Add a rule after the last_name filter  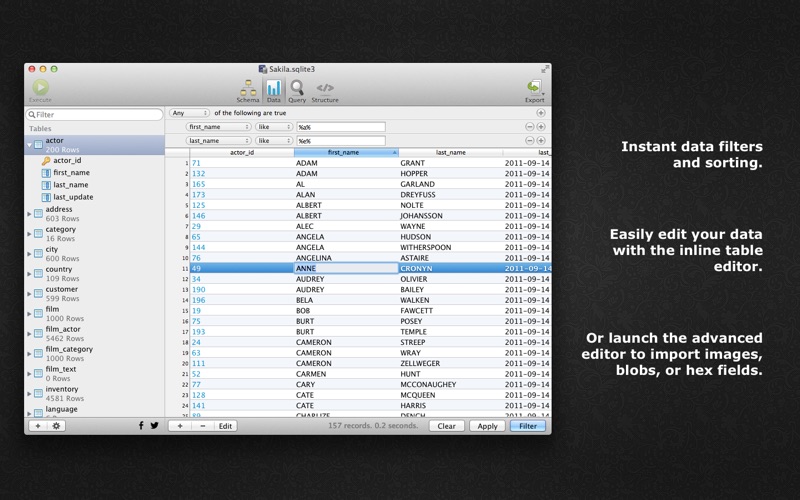[x=541, y=140]
